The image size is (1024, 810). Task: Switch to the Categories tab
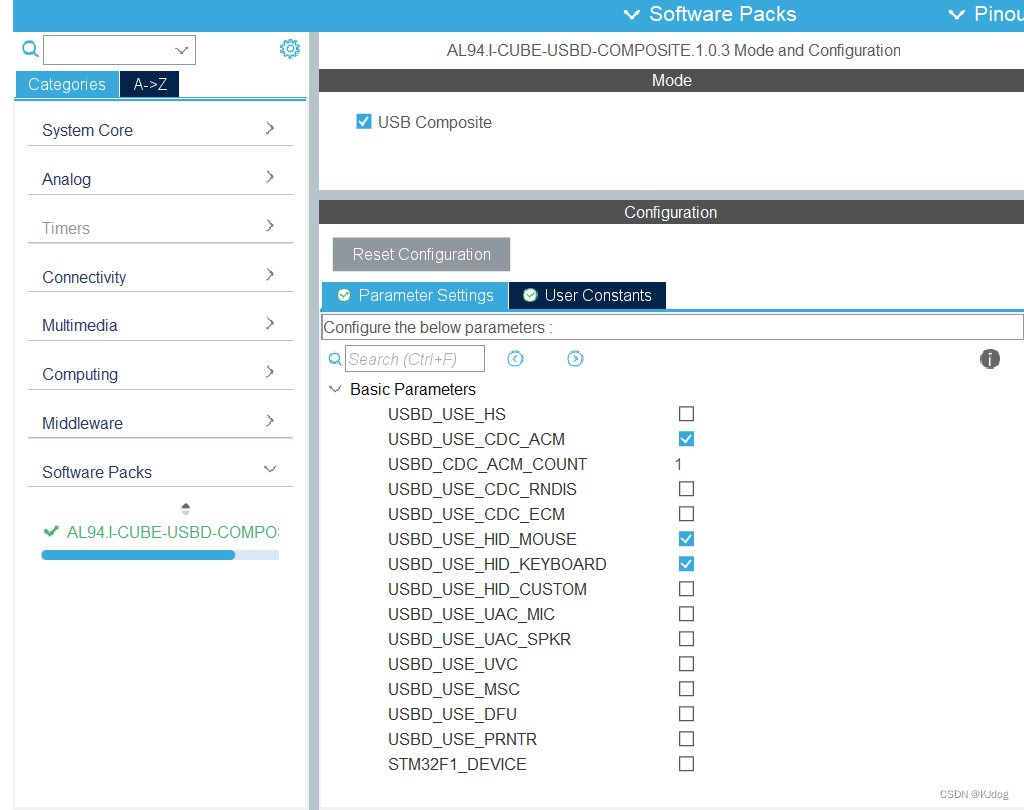[x=67, y=84]
